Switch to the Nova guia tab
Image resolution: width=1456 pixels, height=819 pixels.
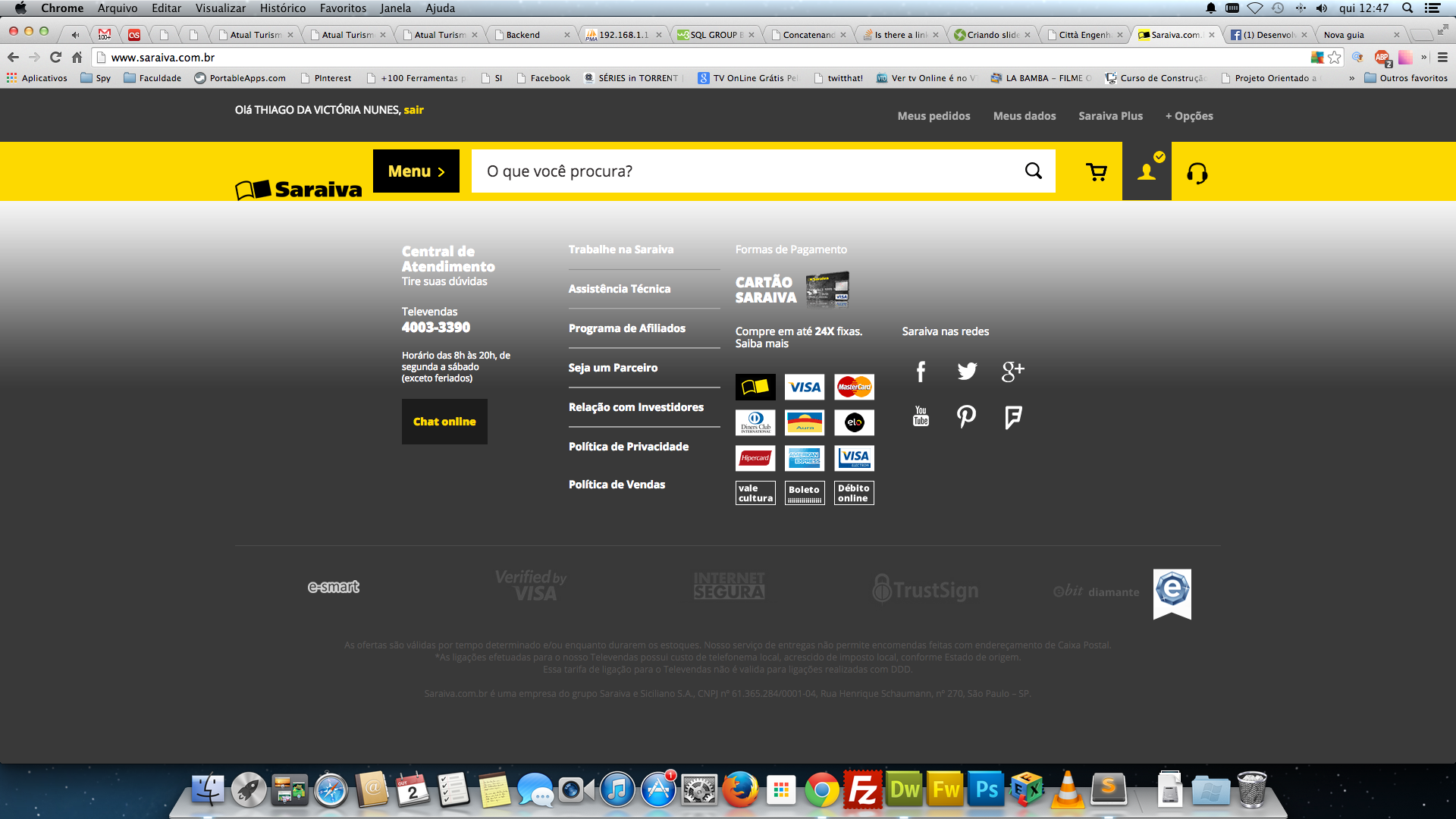click(1360, 35)
